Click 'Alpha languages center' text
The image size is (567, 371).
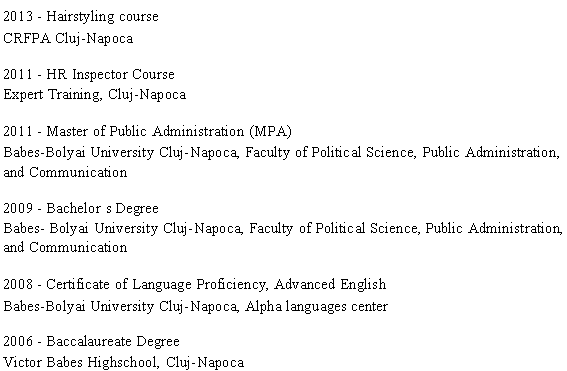[316, 307]
